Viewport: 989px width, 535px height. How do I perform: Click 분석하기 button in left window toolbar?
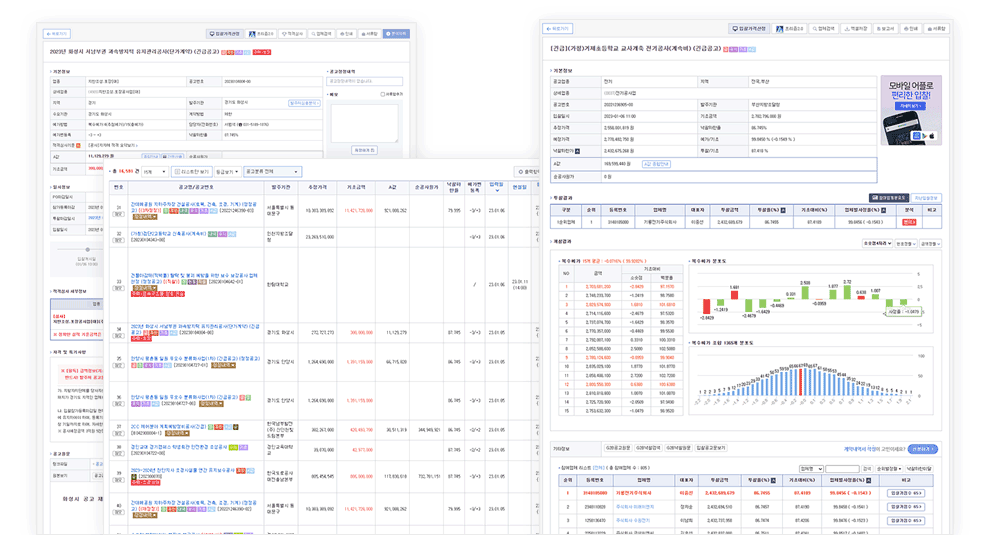396,34
